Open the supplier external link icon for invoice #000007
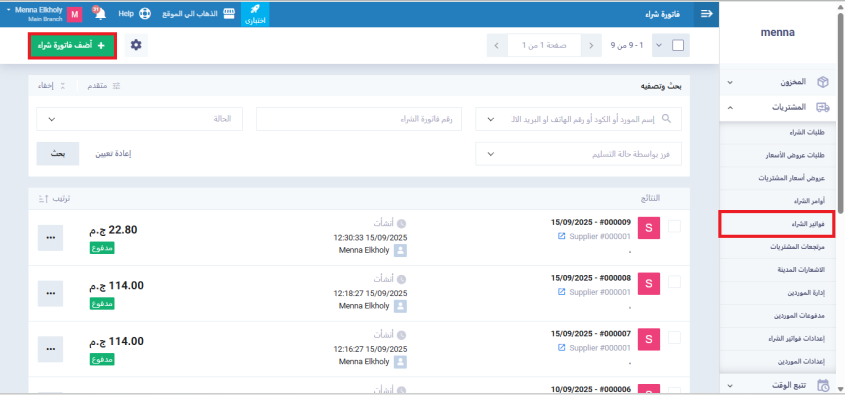845x395 pixels. pos(561,348)
